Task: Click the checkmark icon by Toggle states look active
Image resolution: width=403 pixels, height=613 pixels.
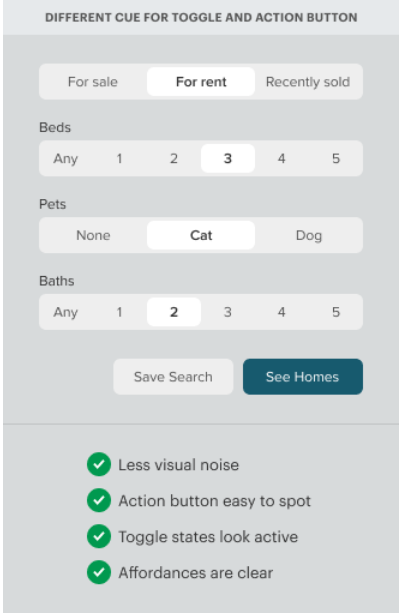Action: [x=99, y=536]
